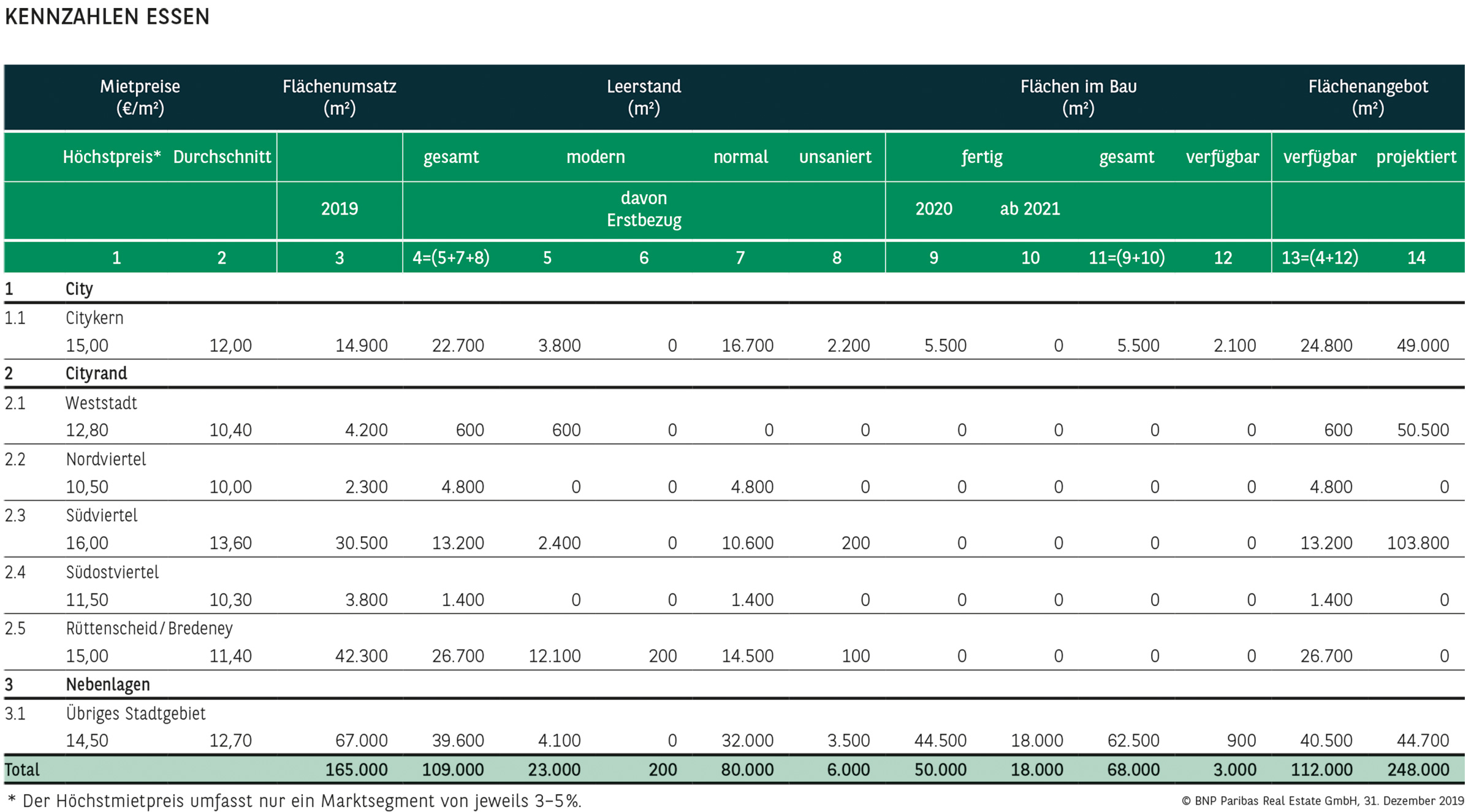Click the Rüttenscheid / Bredeney row label
Viewport: 1471px width, 812px height.
149,629
